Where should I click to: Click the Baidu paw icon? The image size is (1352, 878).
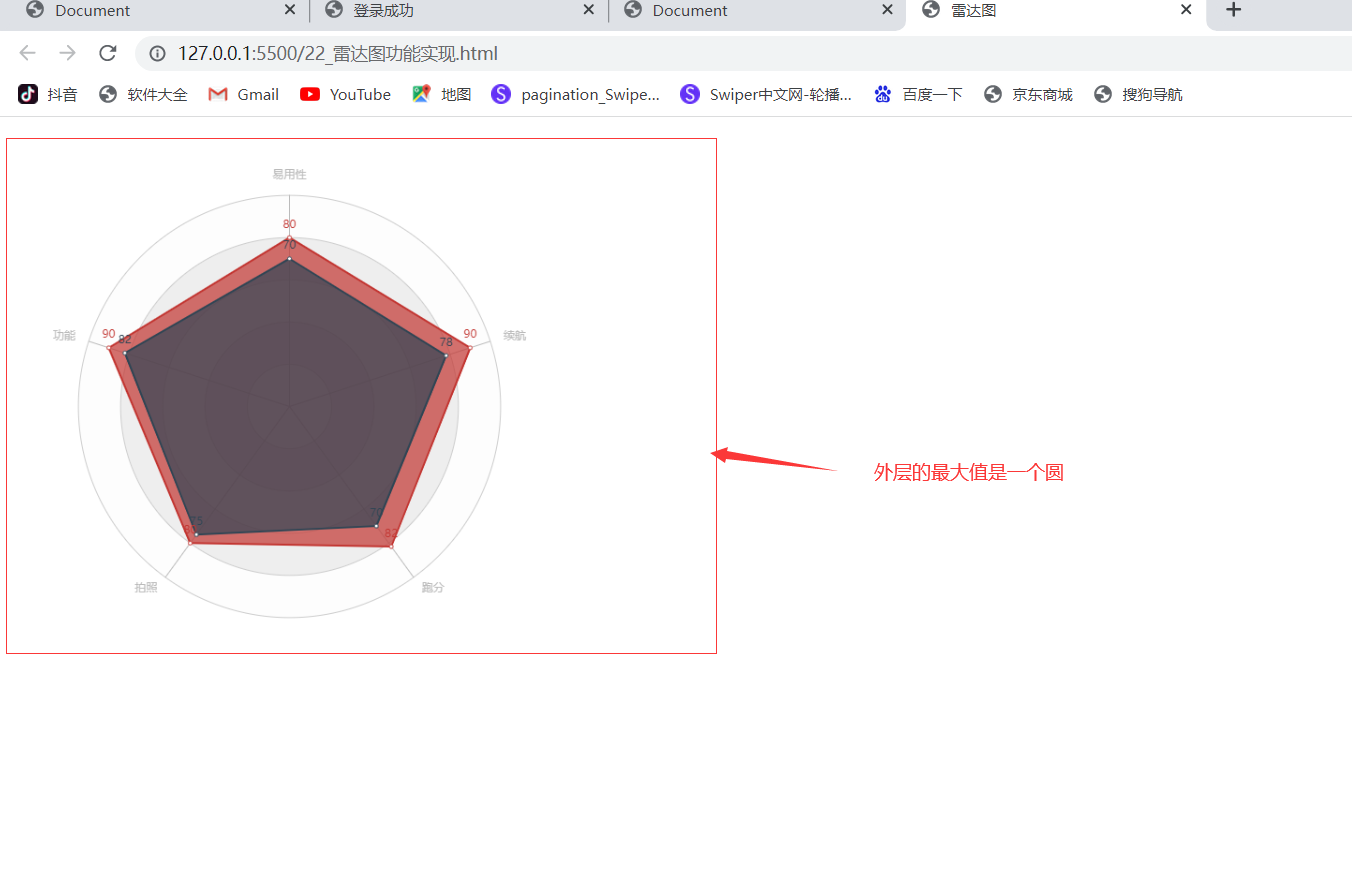(882, 94)
